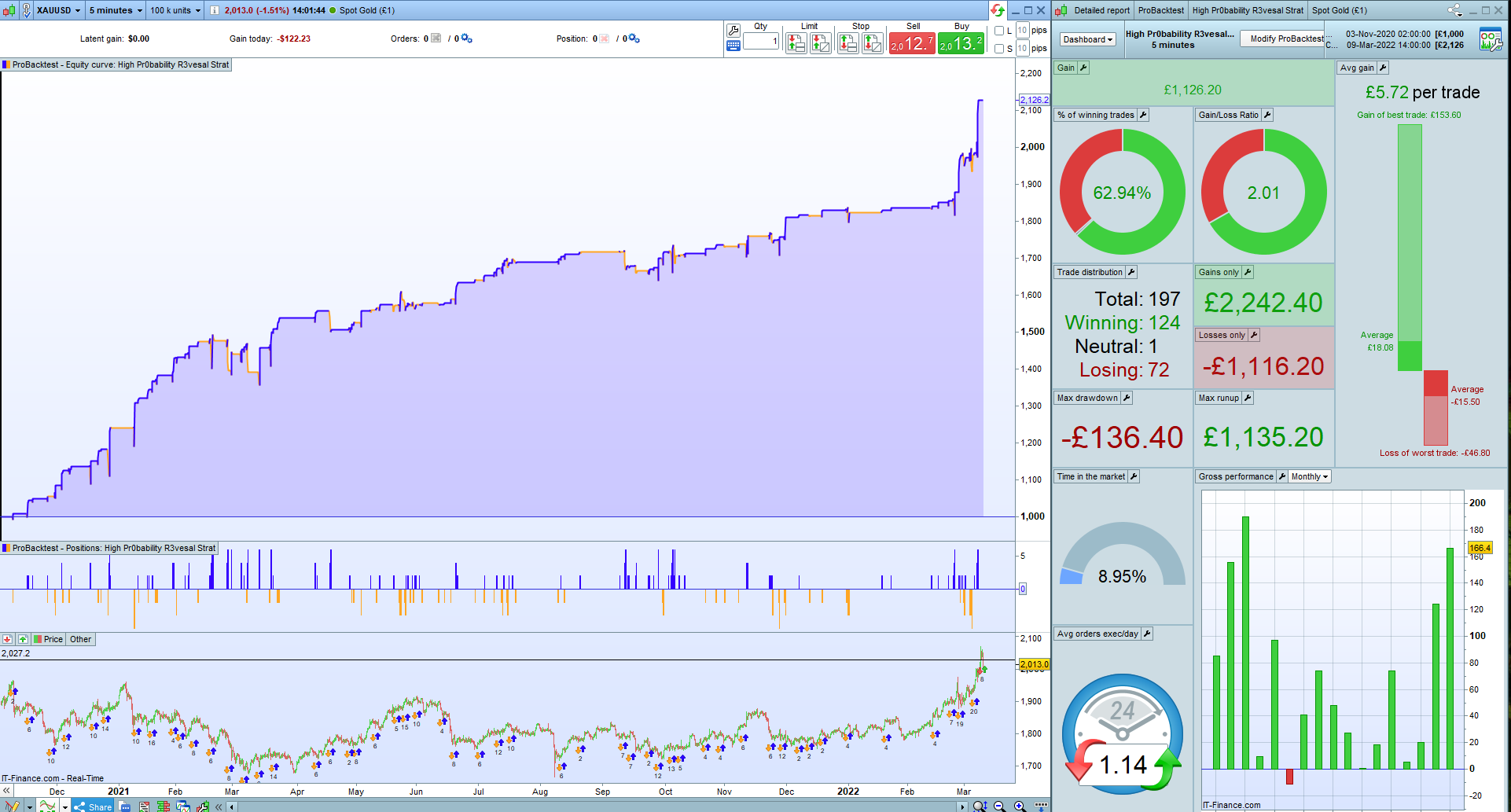Click the indicators wave icon

pos(48,806)
